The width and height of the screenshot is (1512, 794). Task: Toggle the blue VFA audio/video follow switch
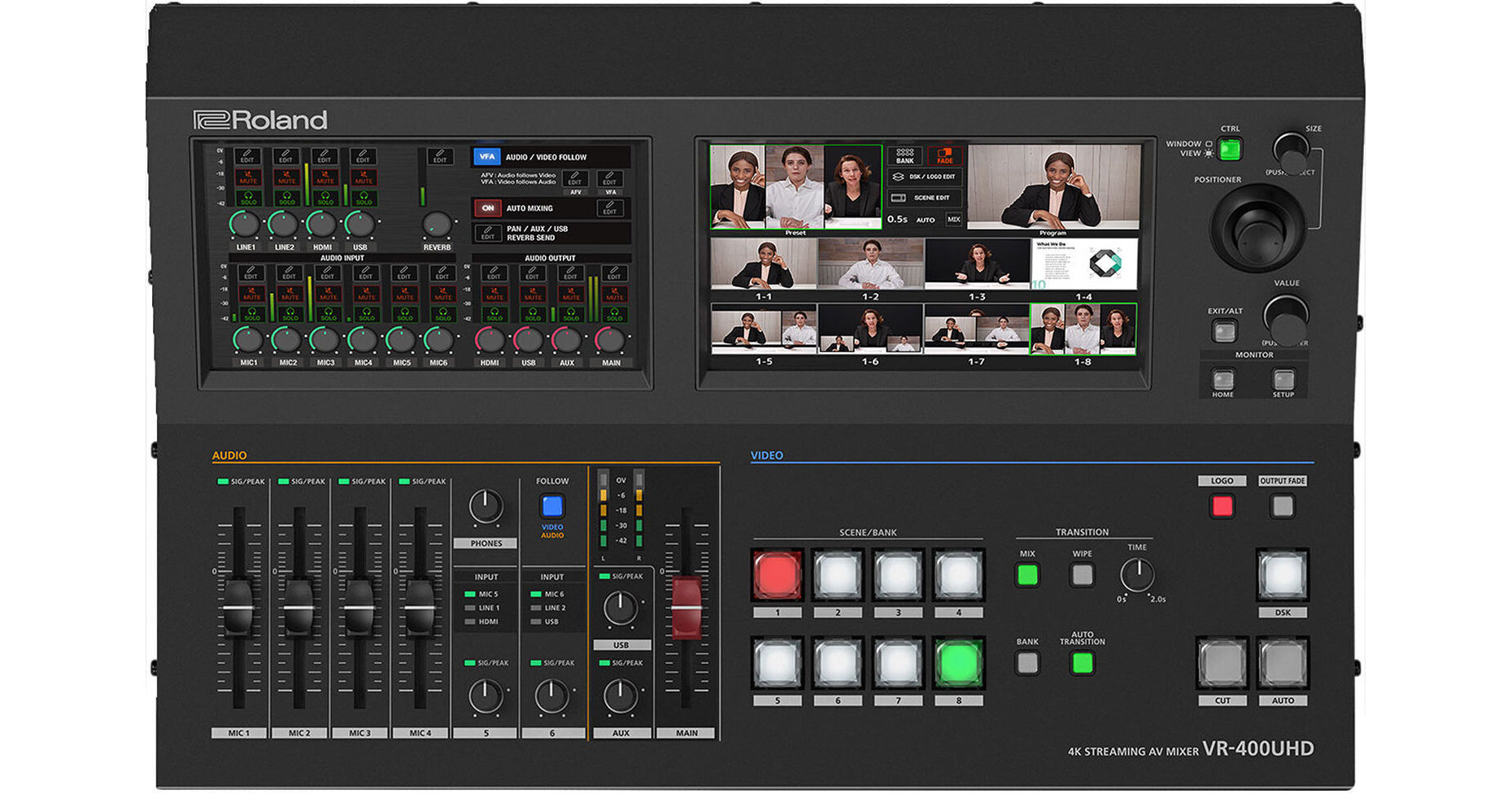coord(486,157)
